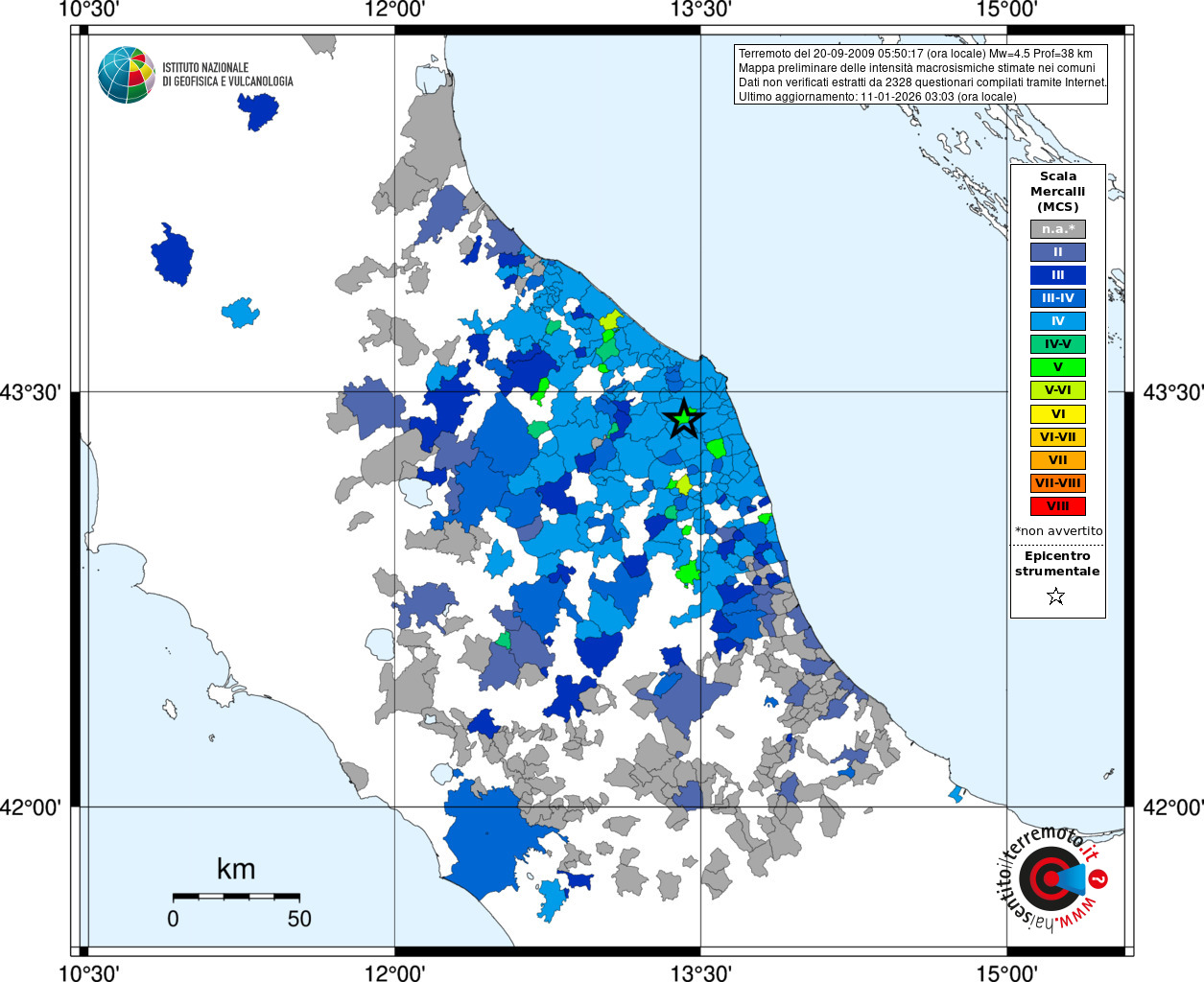
Task: Click the top 13°30' longitude label
Action: coord(700,10)
